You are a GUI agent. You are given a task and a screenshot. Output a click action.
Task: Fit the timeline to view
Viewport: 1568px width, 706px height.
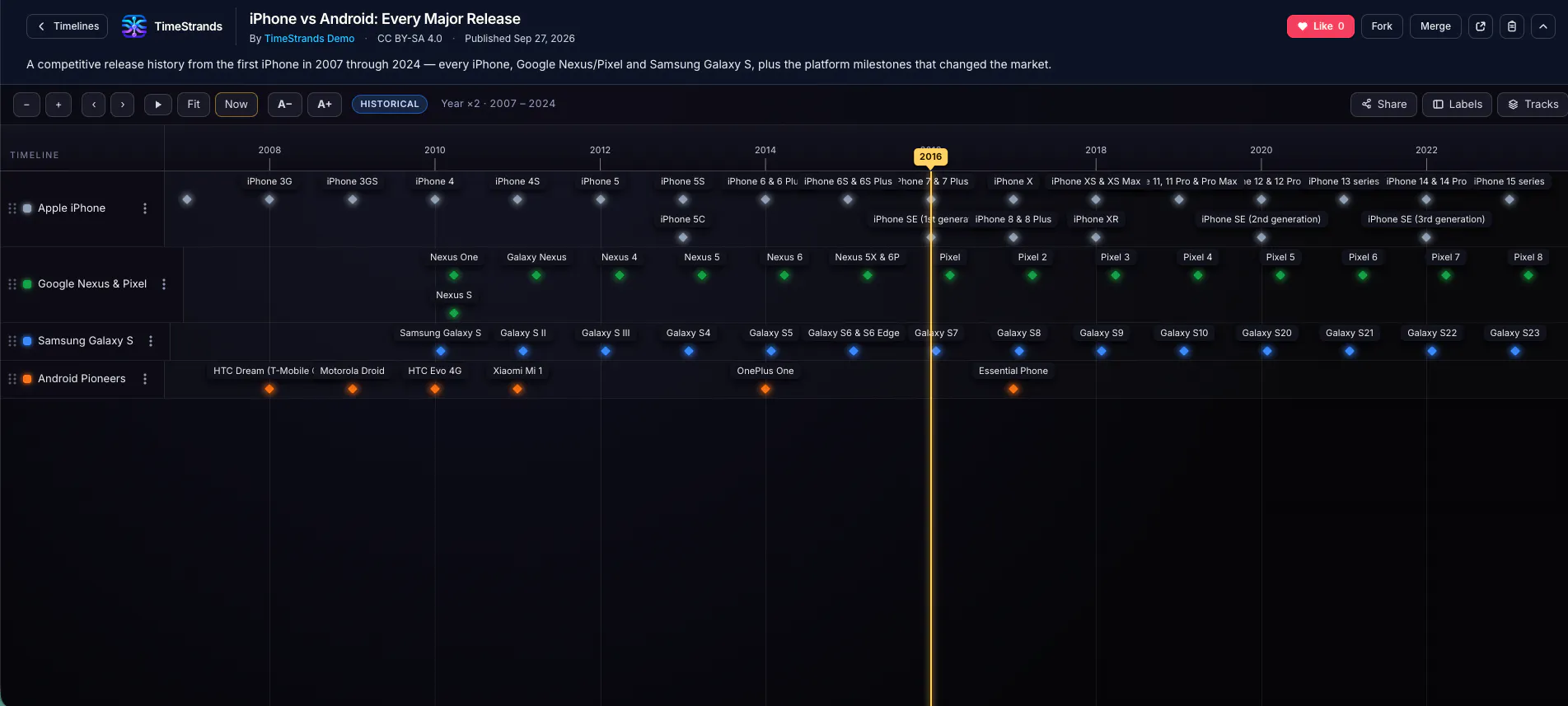tap(194, 105)
